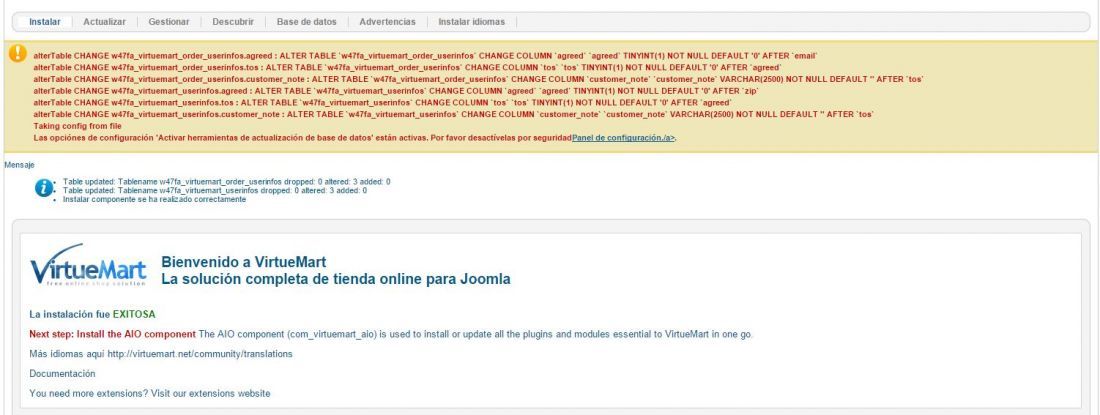This screenshot has height=415, width=1100.
Task: Open the Documentación link
Action: point(62,374)
